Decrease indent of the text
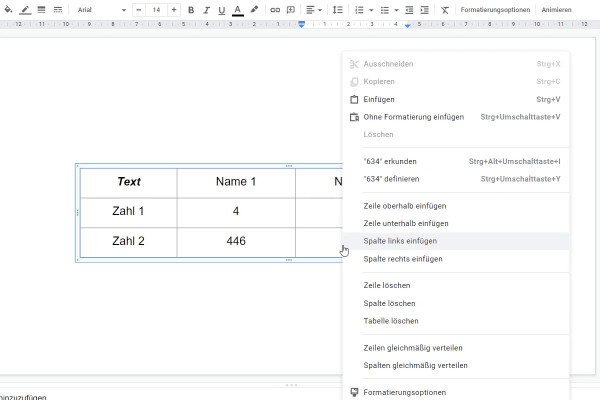Screen dimensions: 600x400 (x=409, y=10)
